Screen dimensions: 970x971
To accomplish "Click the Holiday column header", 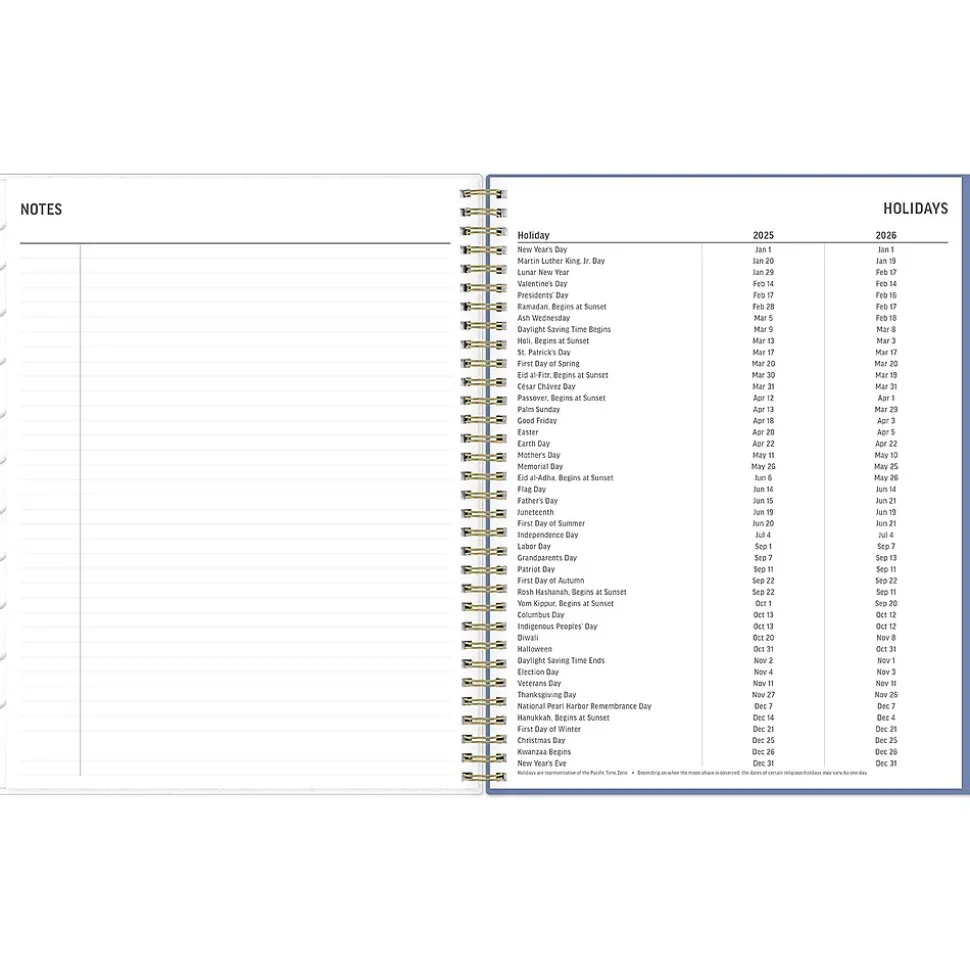I will point(534,235).
